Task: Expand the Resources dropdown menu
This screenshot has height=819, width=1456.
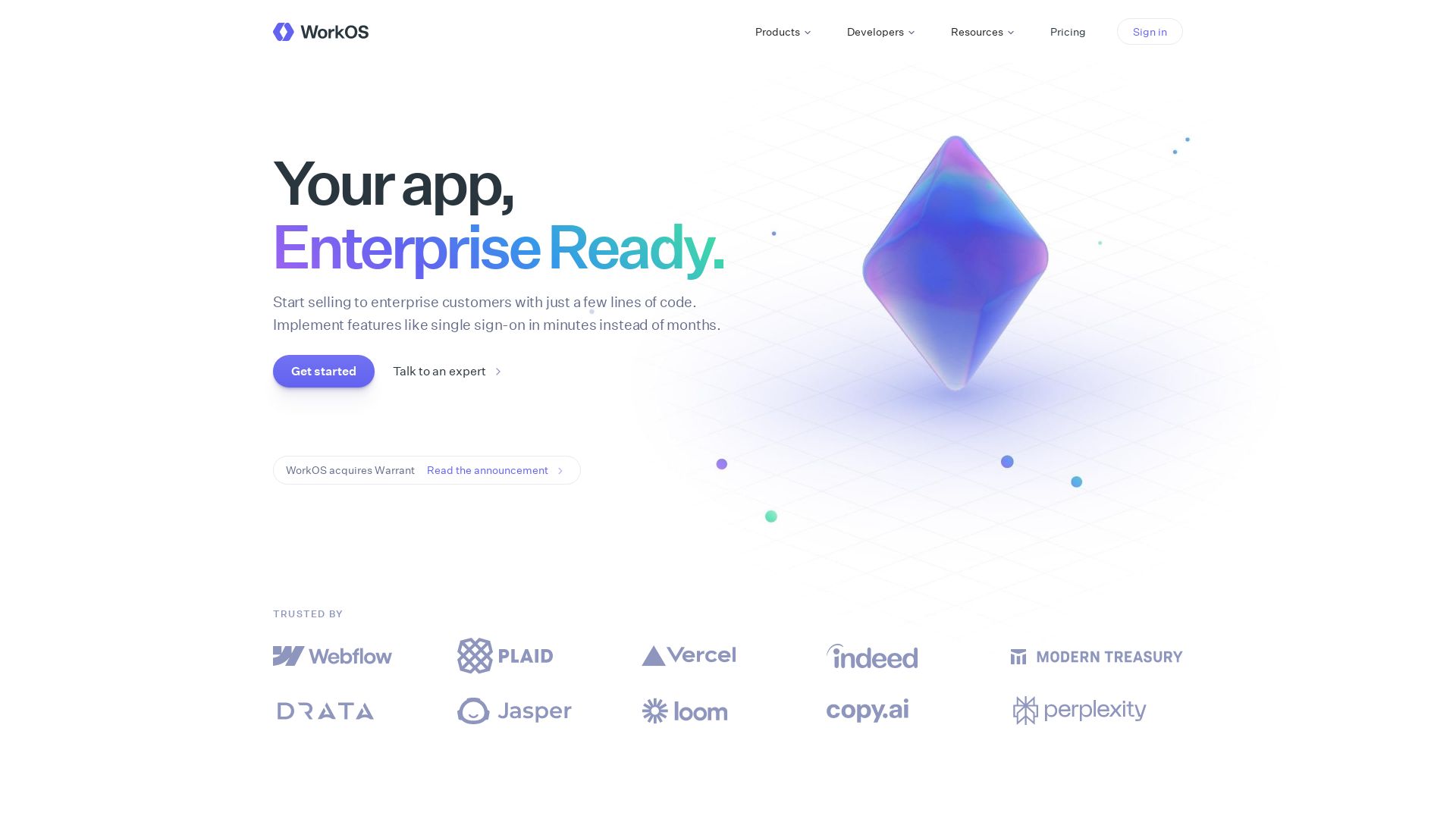Action: click(981, 32)
